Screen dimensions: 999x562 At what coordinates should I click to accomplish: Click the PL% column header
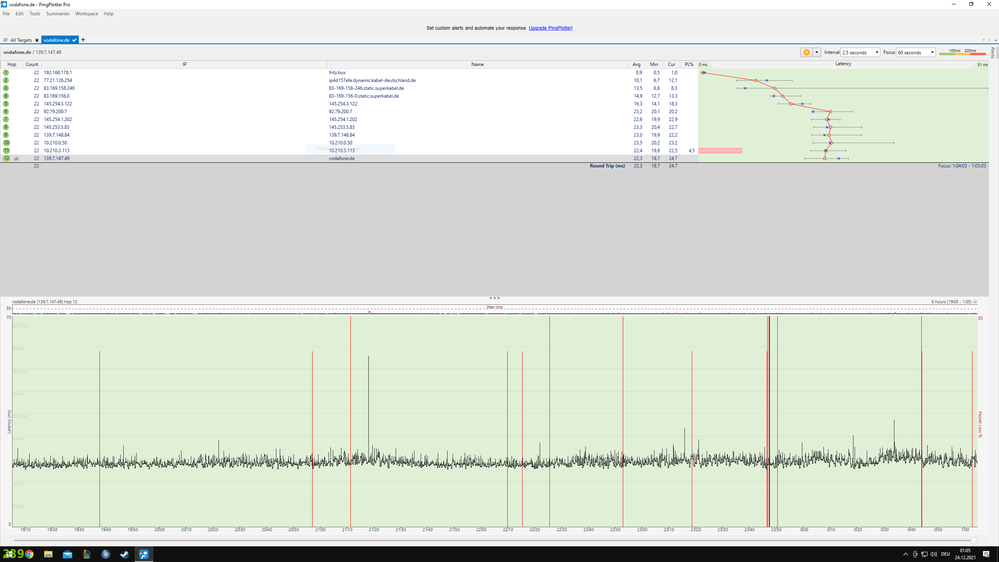tap(689, 64)
